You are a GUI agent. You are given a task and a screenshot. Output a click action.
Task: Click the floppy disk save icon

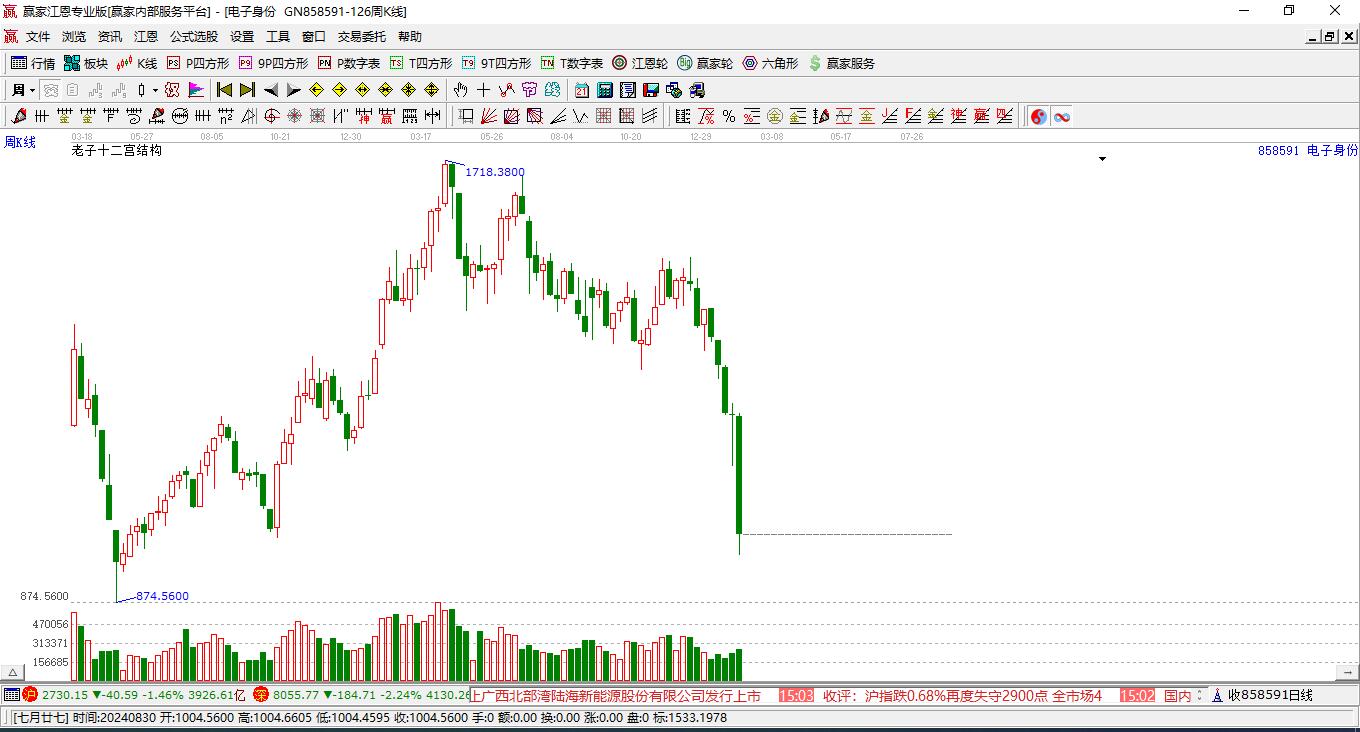[x=650, y=90]
